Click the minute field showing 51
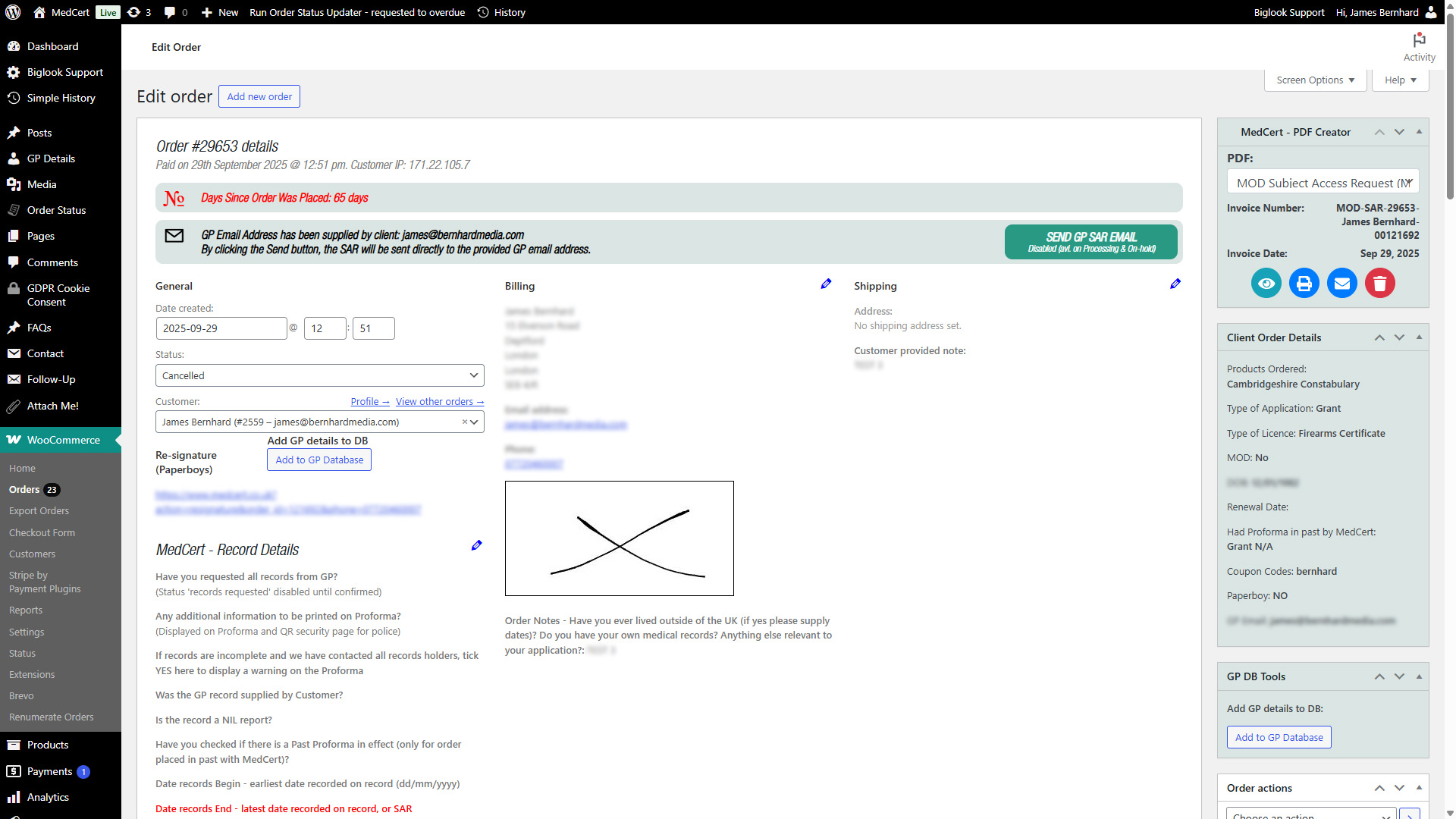1456x819 pixels. [374, 328]
